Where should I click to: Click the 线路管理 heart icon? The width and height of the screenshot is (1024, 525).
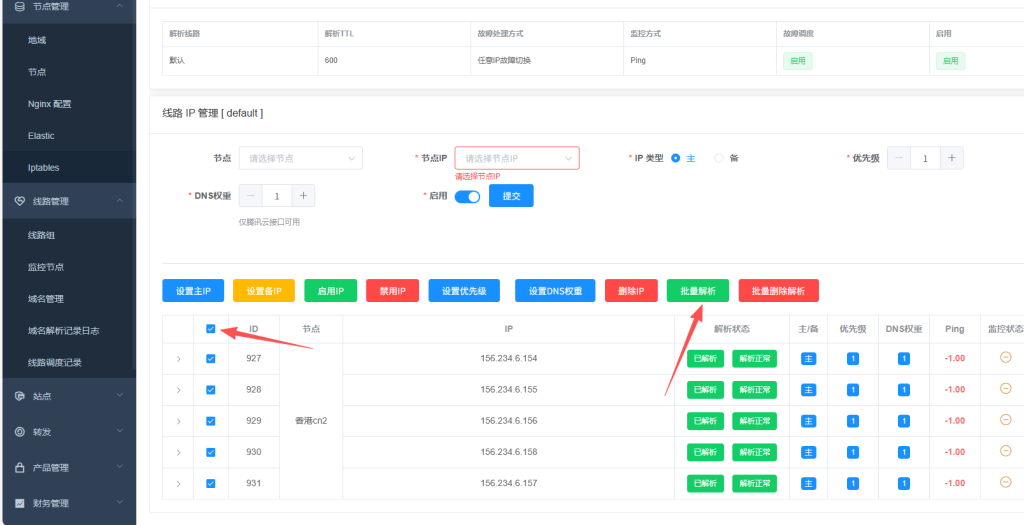[20, 201]
